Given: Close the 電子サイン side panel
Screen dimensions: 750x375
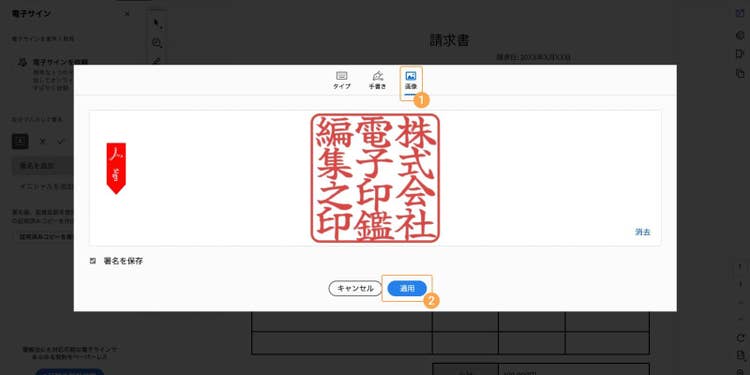Looking at the screenshot, I should click(127, 14).
